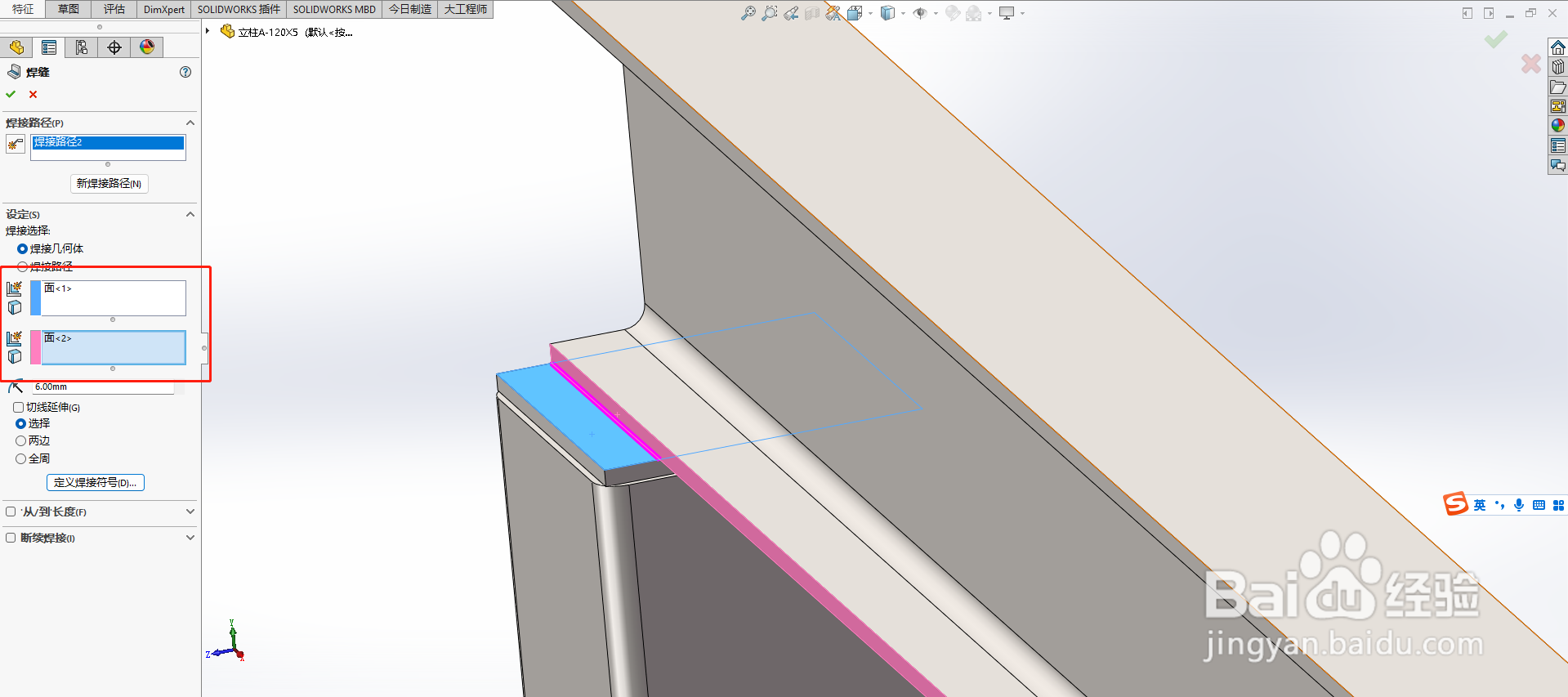The width and height of the screenshot is (1568, 697).
Task: Enable the 从/到长度 checkbox
Action: pos(11,512)
